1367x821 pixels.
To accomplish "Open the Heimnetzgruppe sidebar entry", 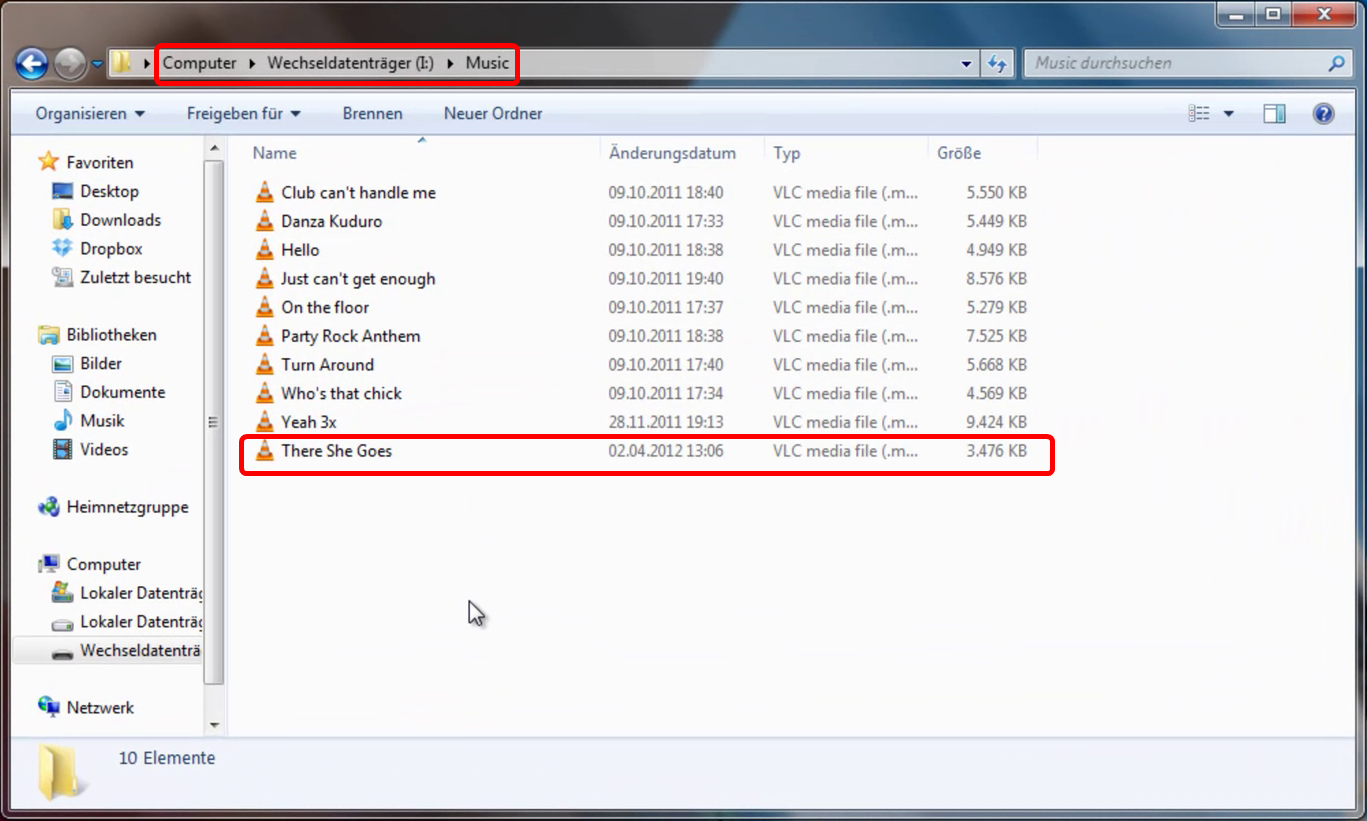I will [127, 507].
